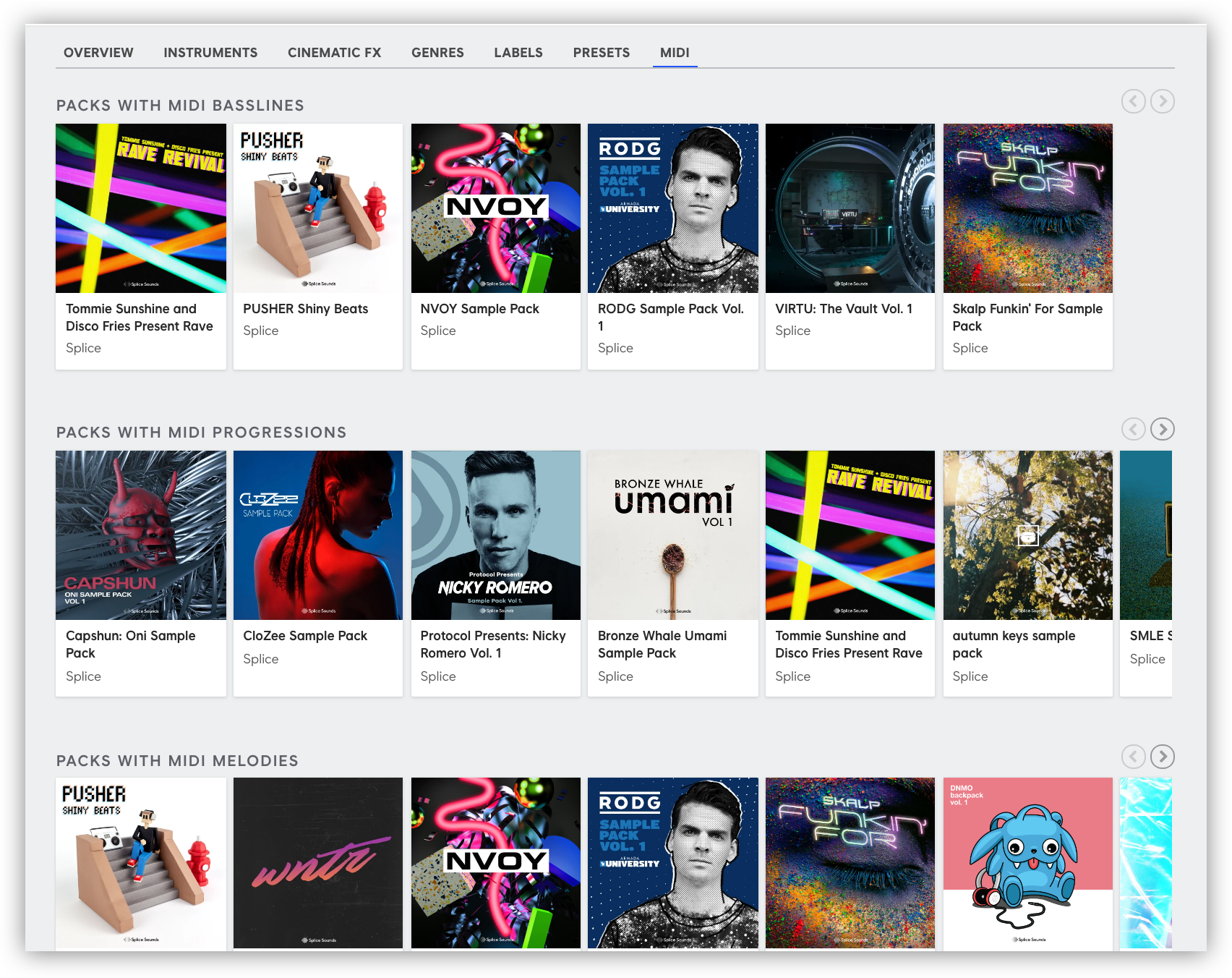Show previous MIDI Melodies packs
This screenshot has height=978, width=1232.
(x=1133, y=757)
